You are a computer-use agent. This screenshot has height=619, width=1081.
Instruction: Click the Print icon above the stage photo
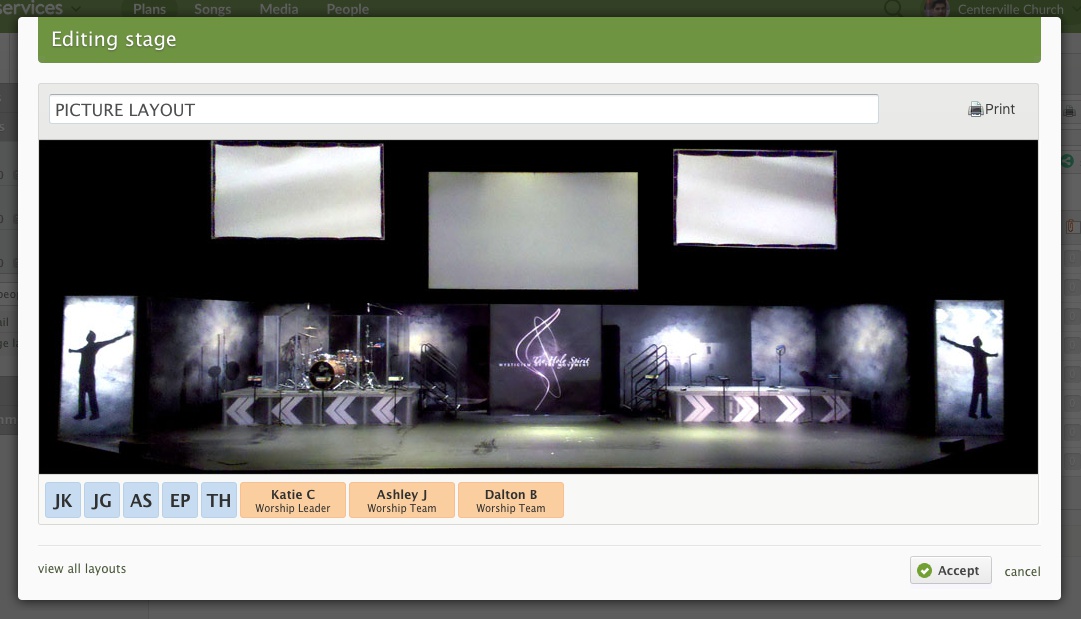[975, 109]
